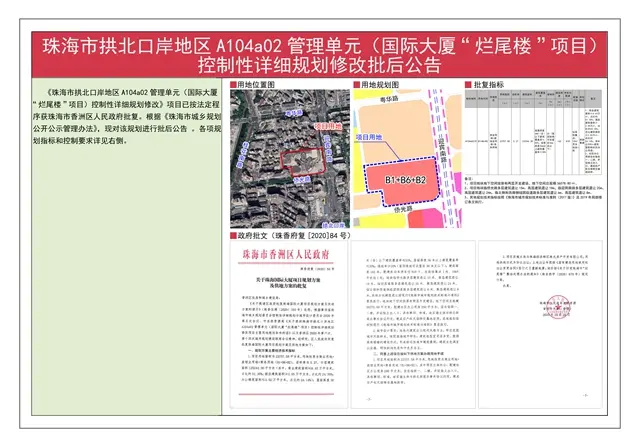Open the colored land-use planning map image
Image resolution: width=640 pixels, height=448 pixels.
click(x=407, y=159)
